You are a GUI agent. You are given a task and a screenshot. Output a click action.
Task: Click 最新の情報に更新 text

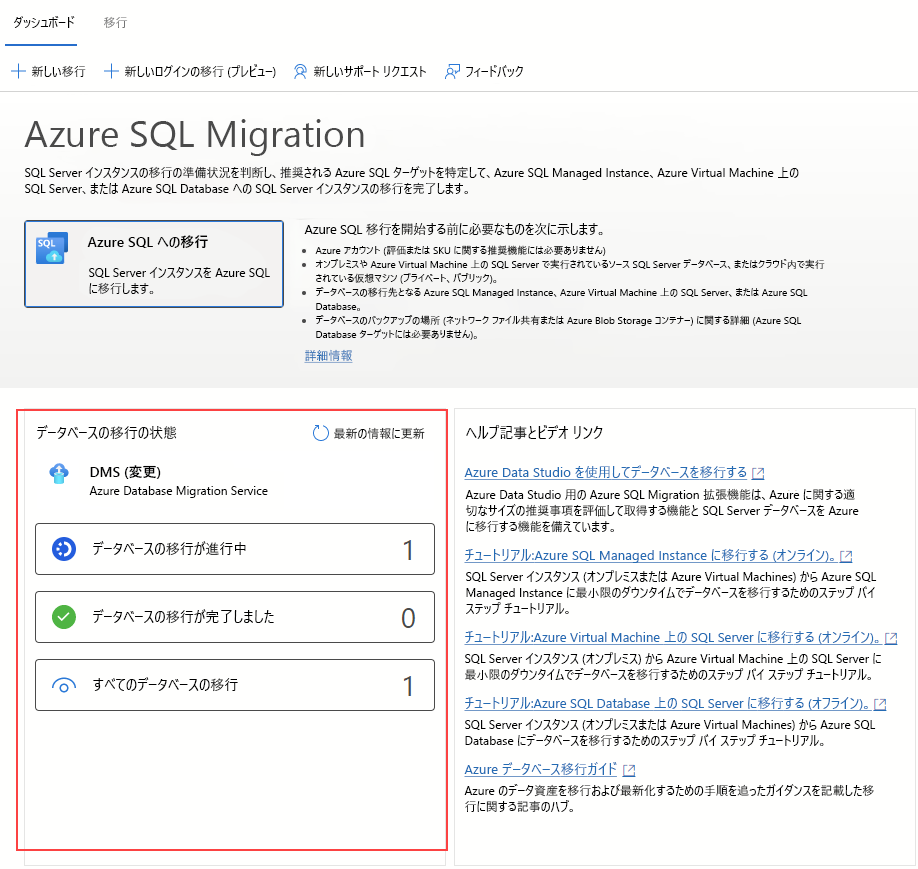click(379, 433)
